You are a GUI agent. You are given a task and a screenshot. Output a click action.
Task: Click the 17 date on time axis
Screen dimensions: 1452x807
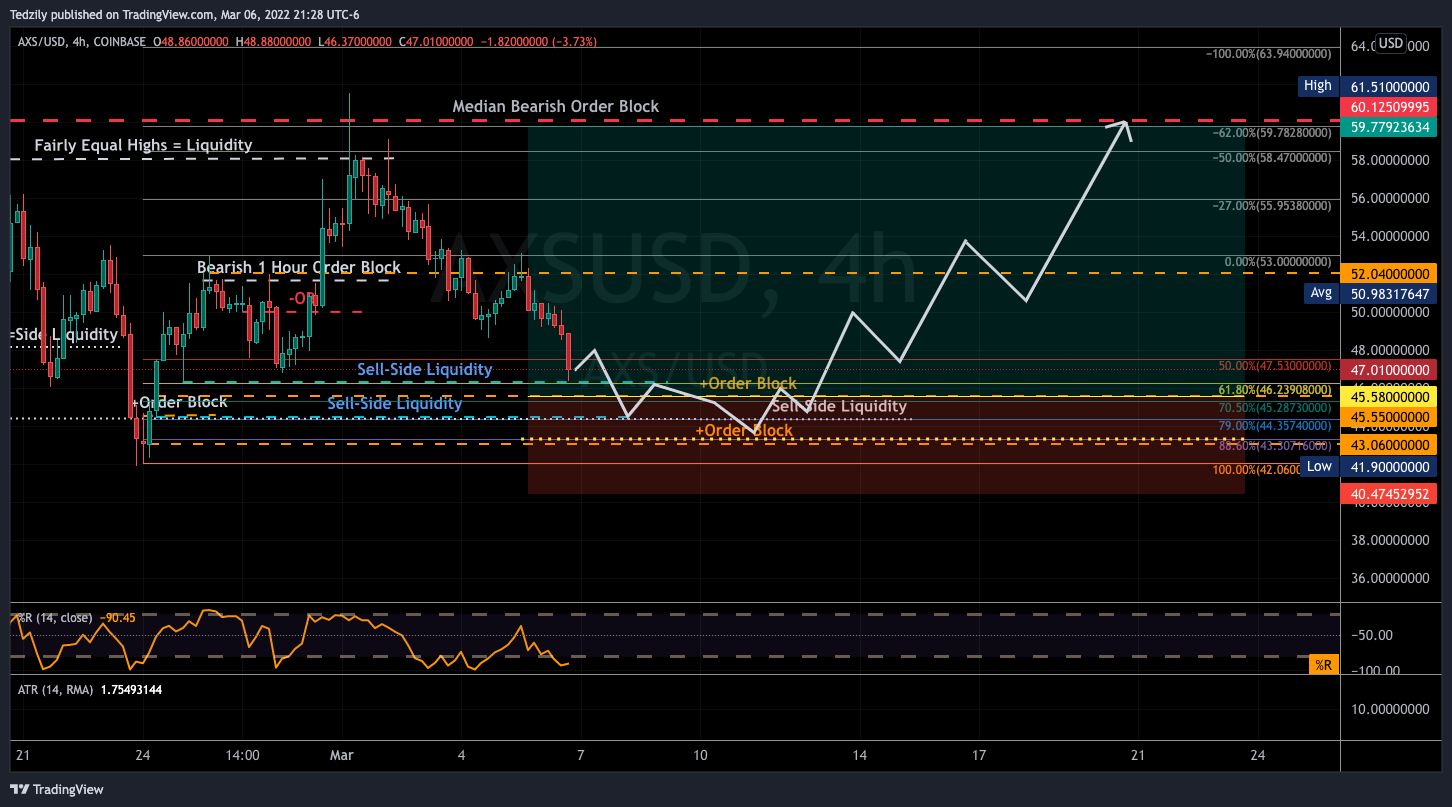[x=978, y=756]
